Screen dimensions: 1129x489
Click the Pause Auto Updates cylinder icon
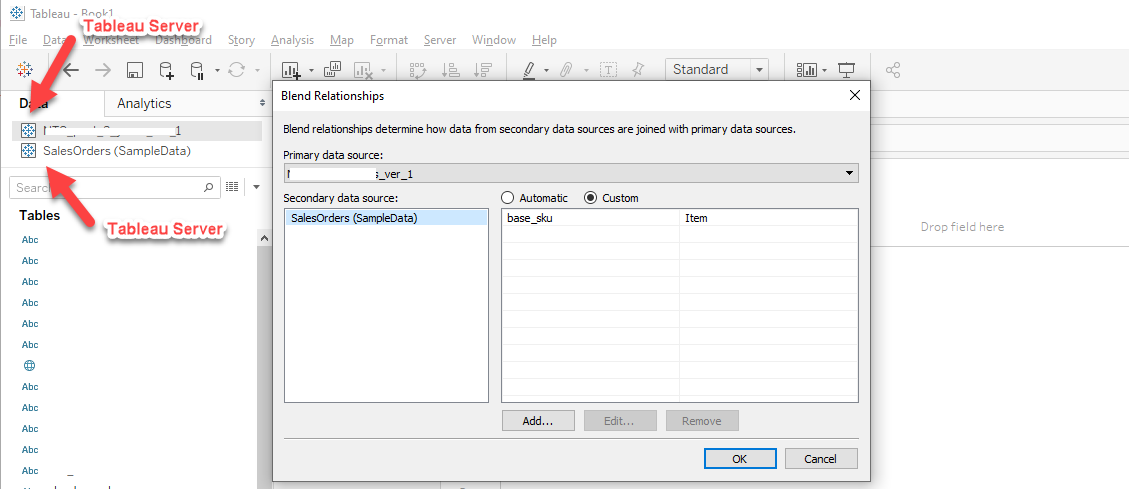click(x=197, y=70)
